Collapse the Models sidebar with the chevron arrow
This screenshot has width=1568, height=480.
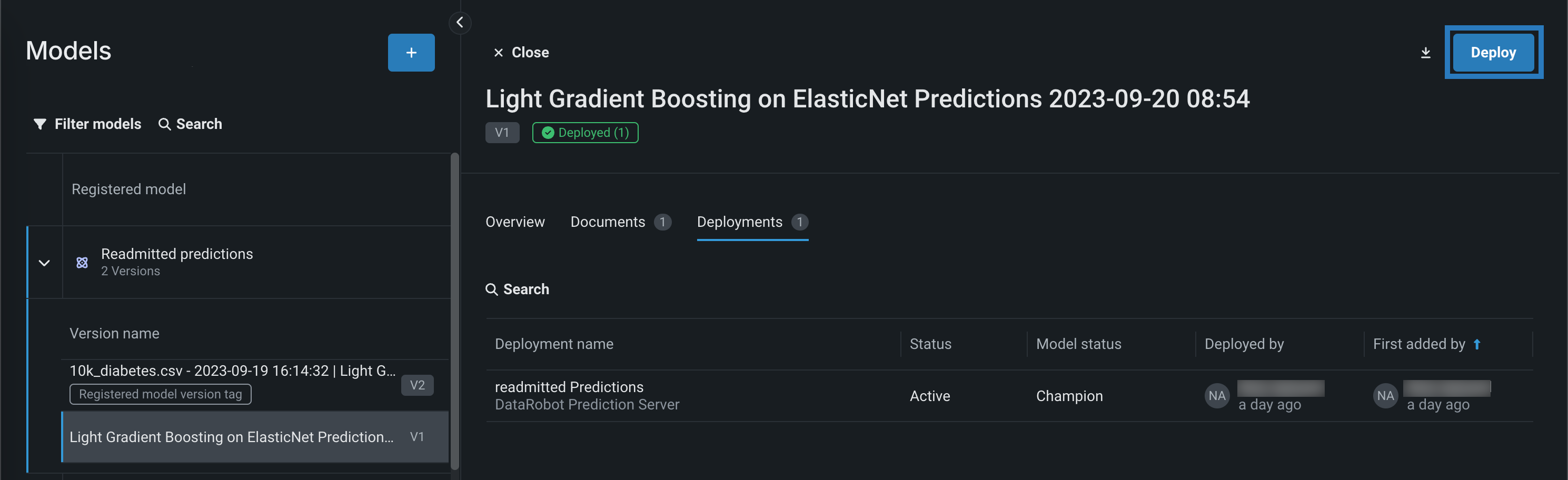click(460, 23)
